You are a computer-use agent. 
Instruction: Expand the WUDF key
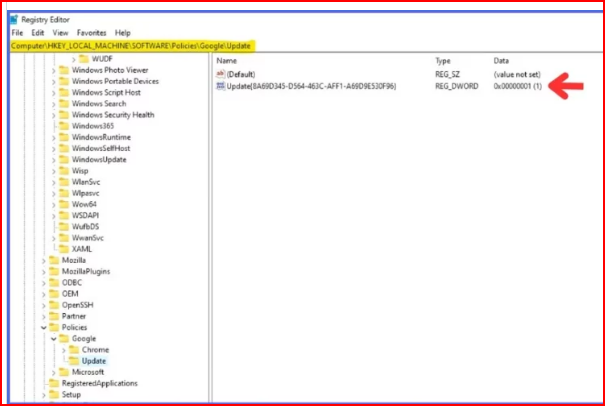point(74,59)
